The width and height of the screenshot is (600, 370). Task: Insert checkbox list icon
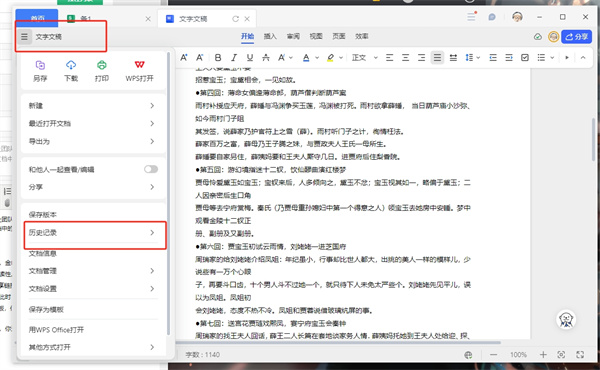525,57
